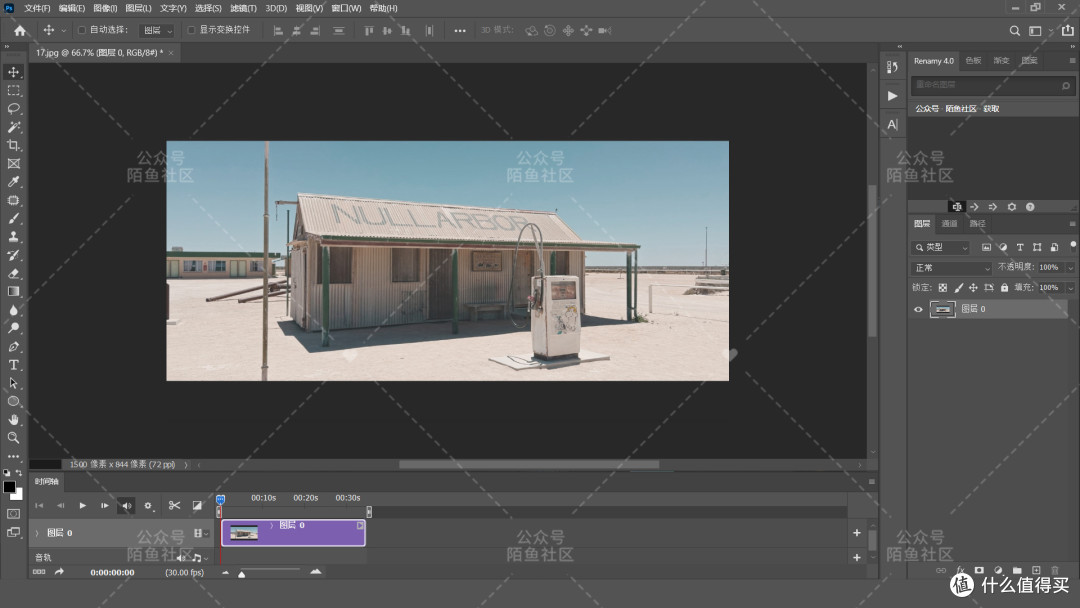Click the scissors split clip icon
Image resolution: width=1080 pixels, height=608 pixels.
[174, 505]
